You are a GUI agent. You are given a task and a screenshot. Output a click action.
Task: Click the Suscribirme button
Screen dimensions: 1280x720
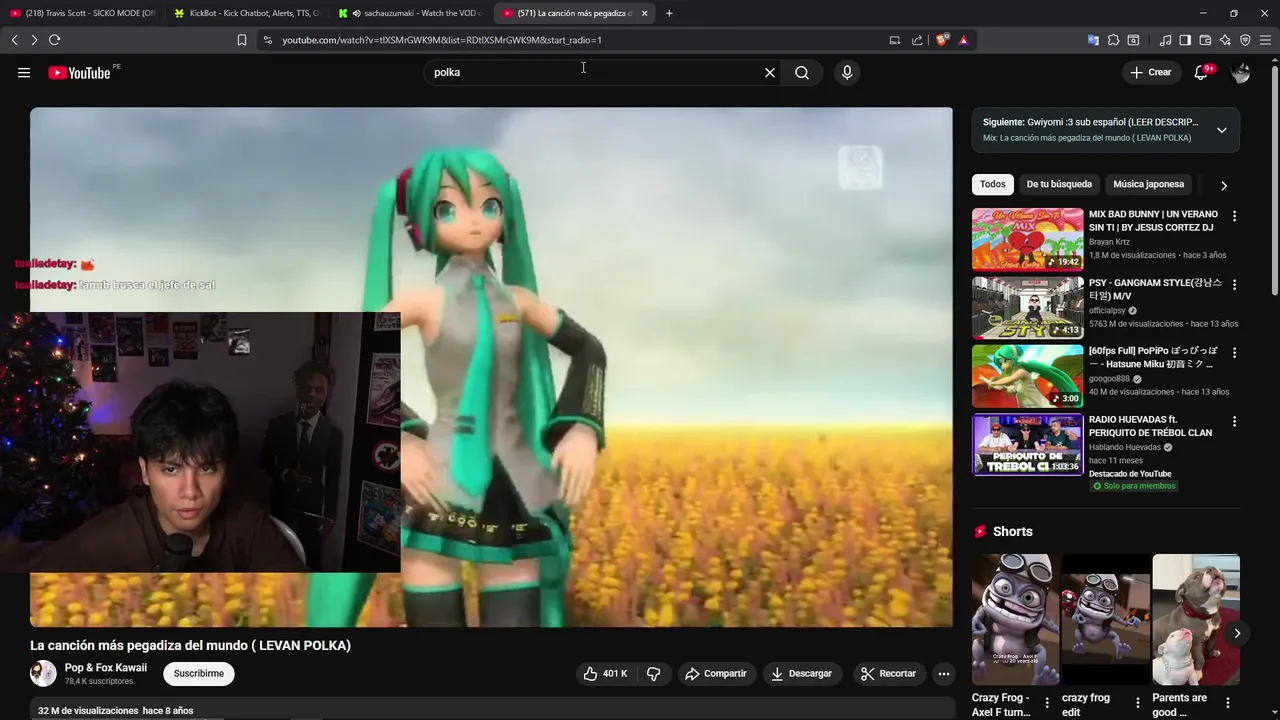coord(199,674)
